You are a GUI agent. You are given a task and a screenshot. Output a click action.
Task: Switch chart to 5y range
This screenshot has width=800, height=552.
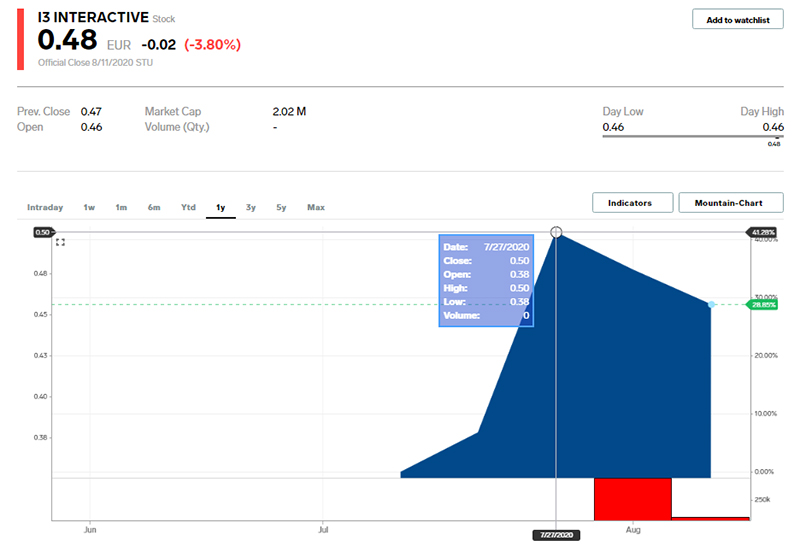282,207
